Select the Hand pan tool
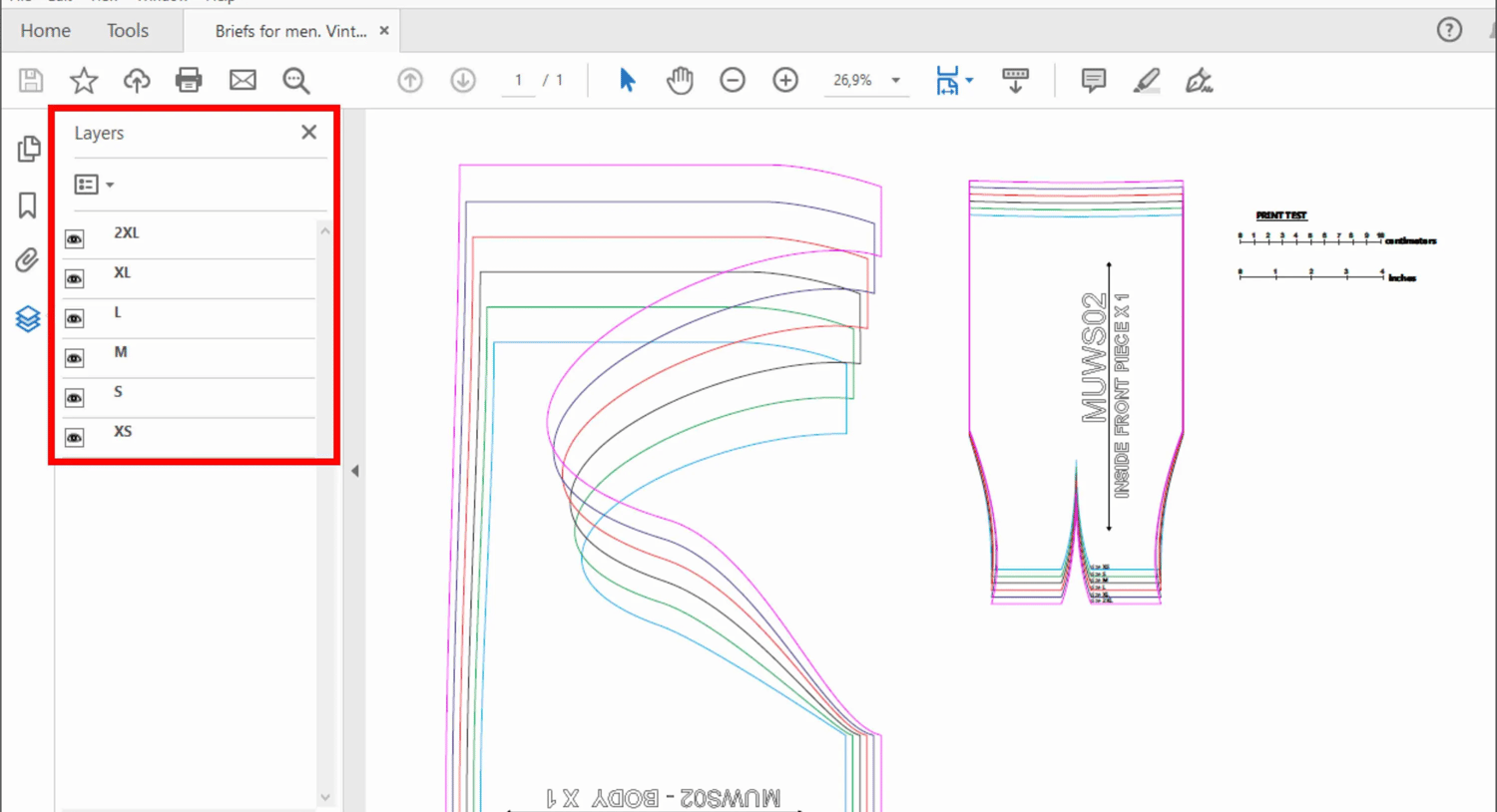Screen dimensions: 1497x812 680,80
